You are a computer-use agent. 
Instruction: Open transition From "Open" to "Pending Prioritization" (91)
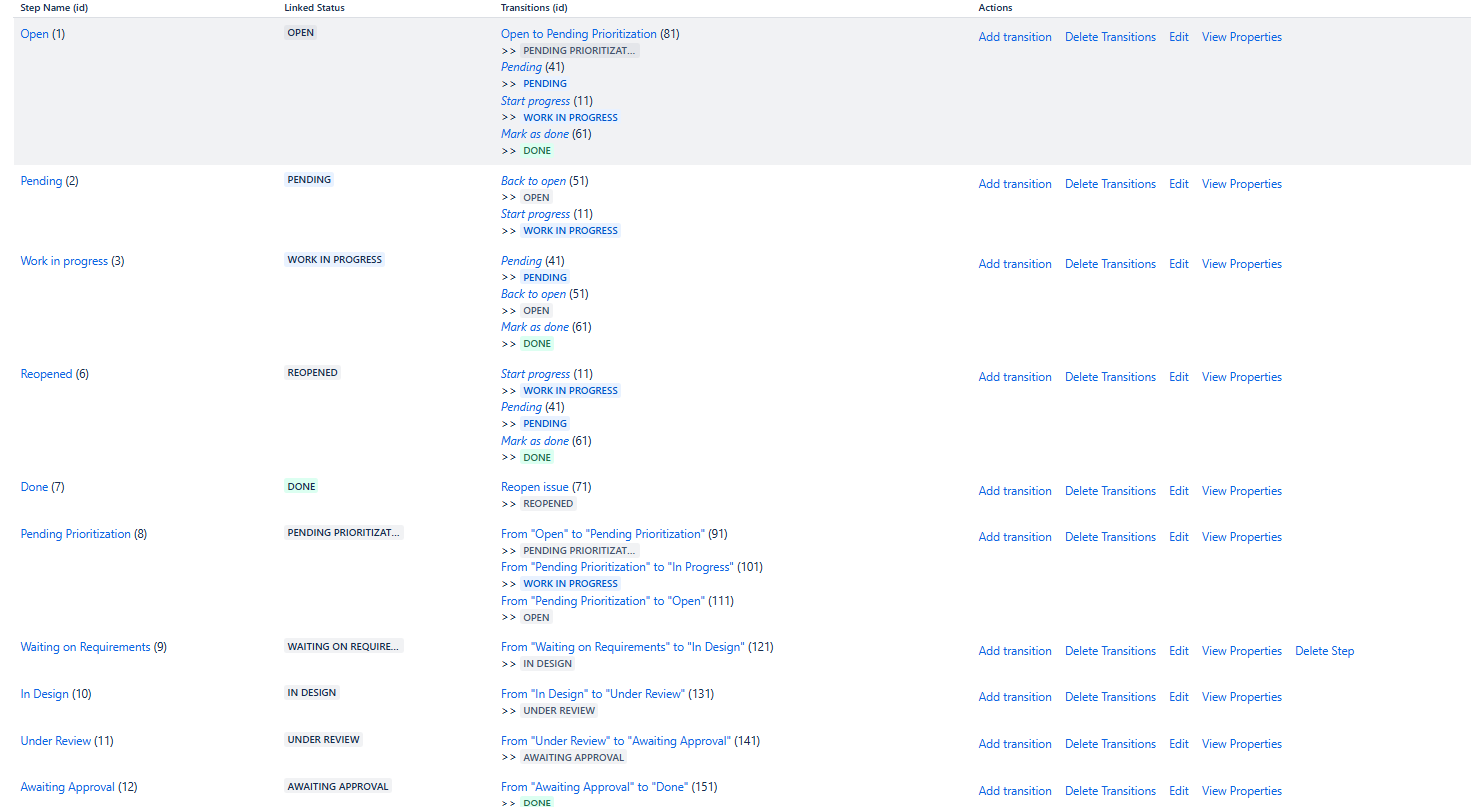603,534
